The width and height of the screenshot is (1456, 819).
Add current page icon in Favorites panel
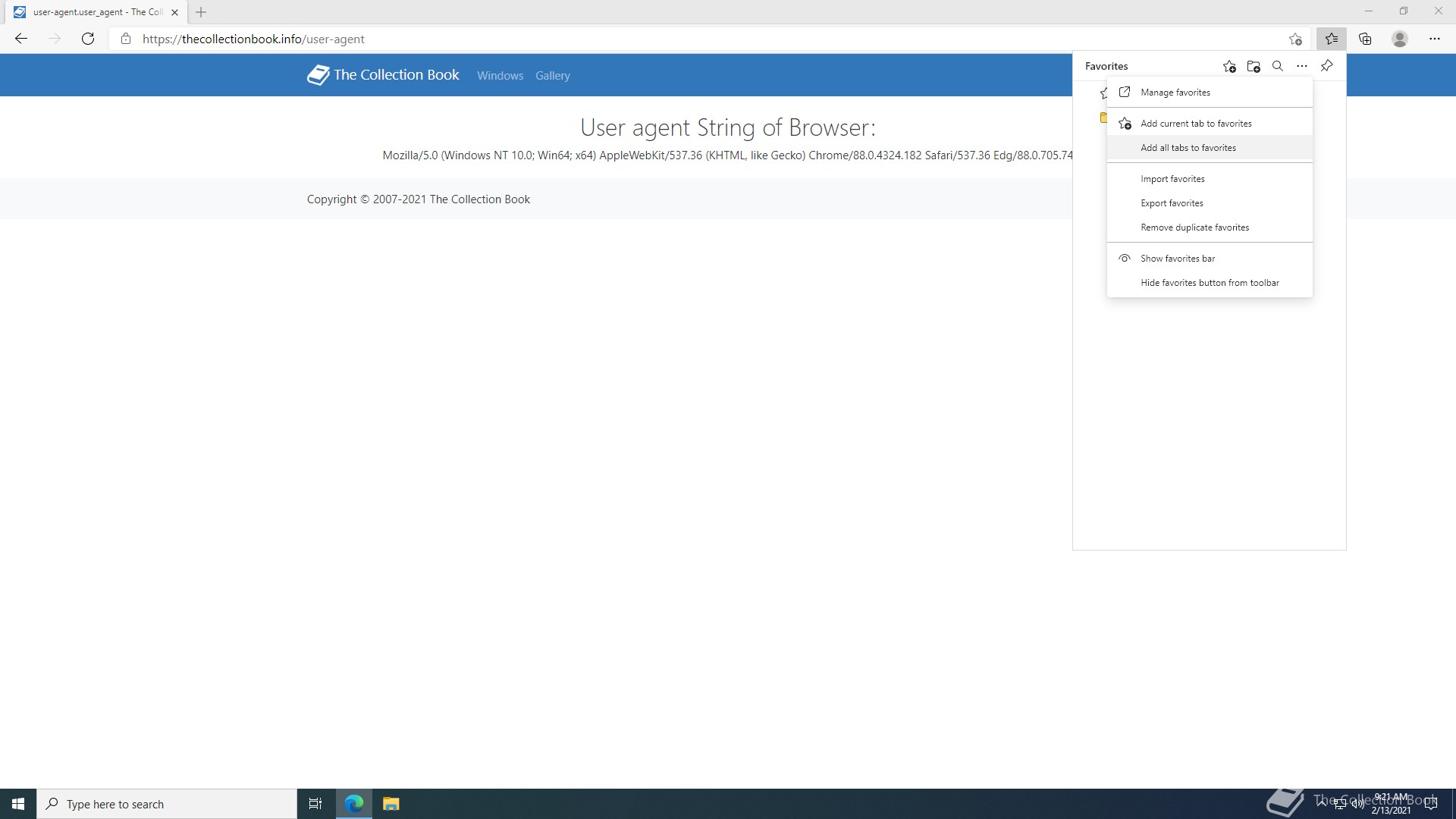click(x=1229, y=66)
